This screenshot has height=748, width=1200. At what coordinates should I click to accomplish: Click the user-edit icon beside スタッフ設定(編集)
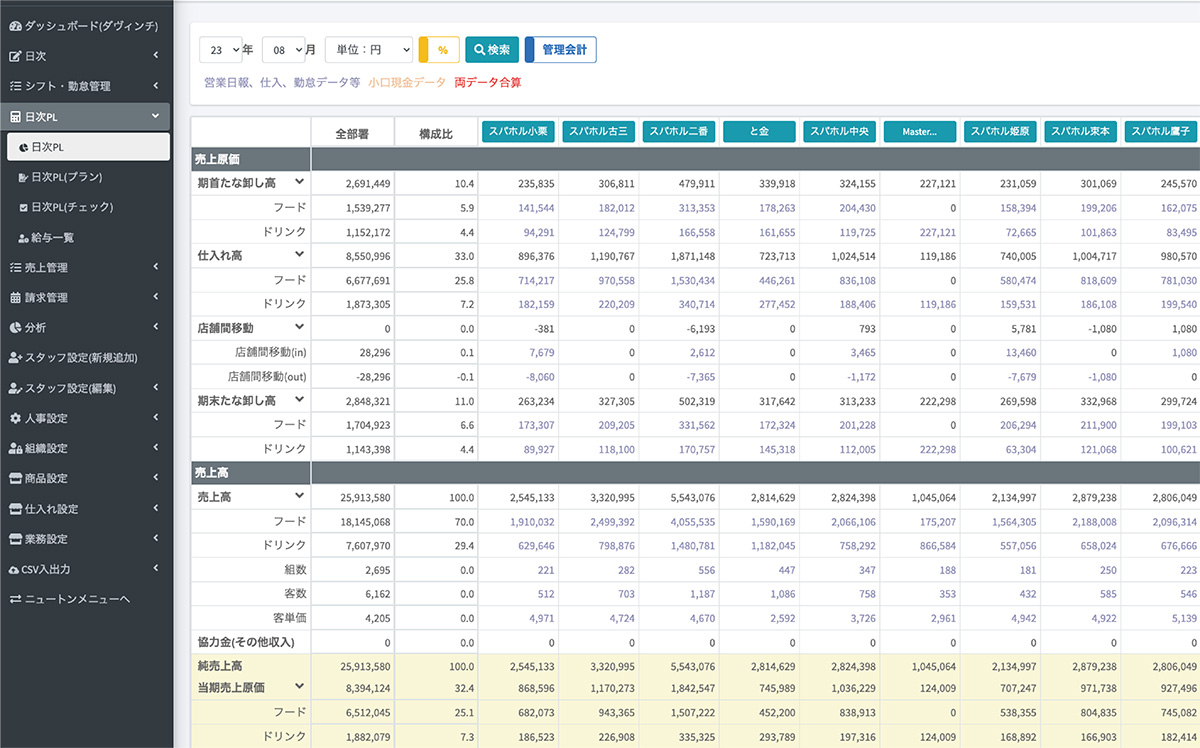(x=15, y=388)
